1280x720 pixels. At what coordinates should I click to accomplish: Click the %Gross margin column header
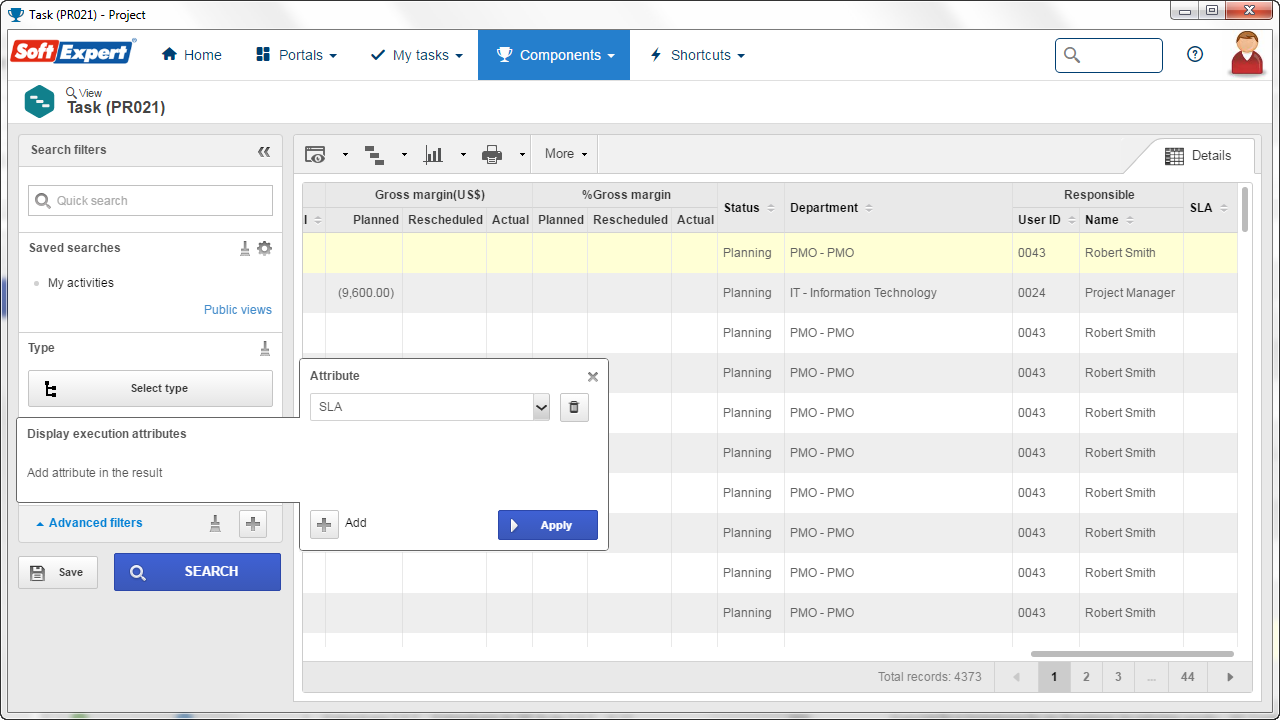[626, 195]
